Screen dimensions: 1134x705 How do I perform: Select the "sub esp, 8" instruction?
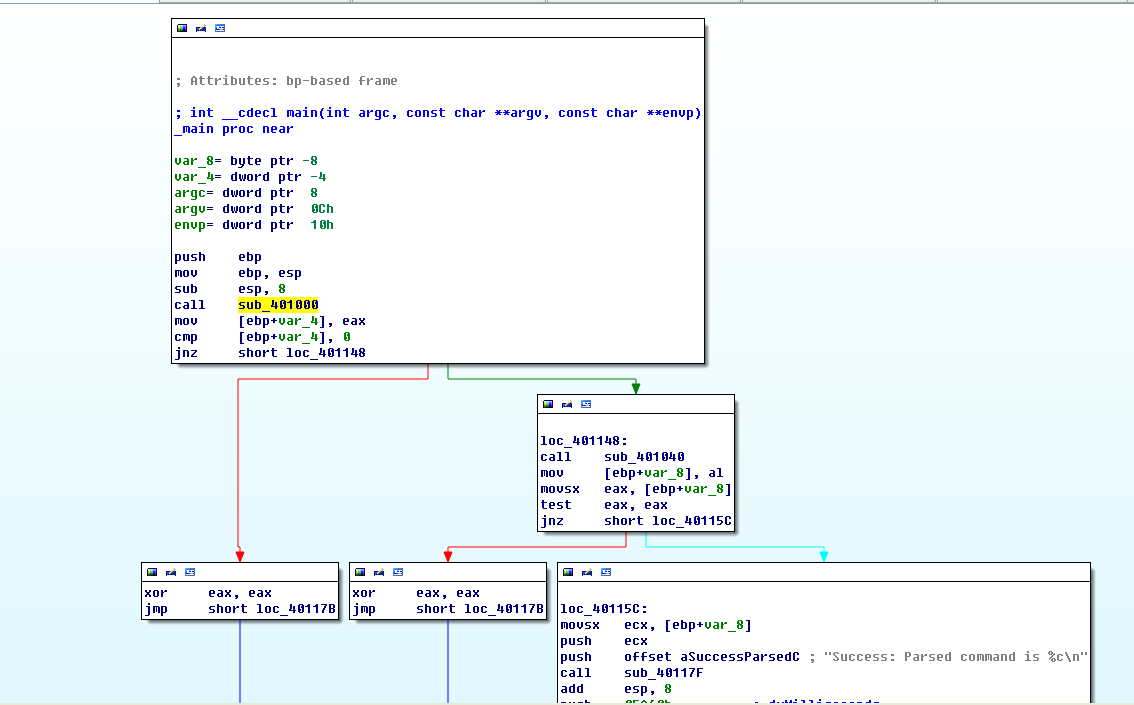230,289
